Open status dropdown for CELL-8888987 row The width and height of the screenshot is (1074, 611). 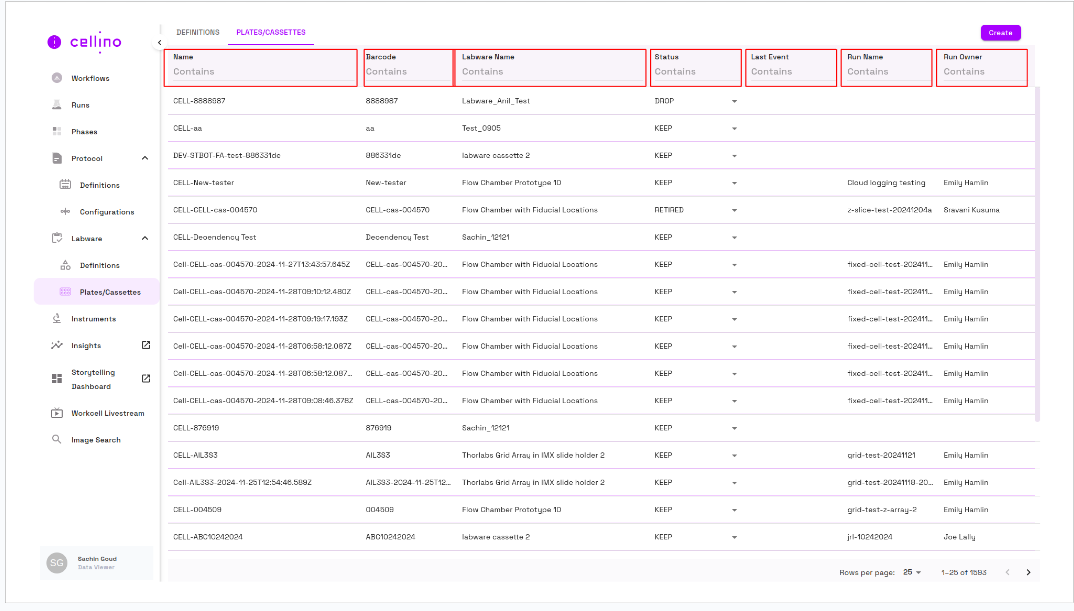coord(734,101)
